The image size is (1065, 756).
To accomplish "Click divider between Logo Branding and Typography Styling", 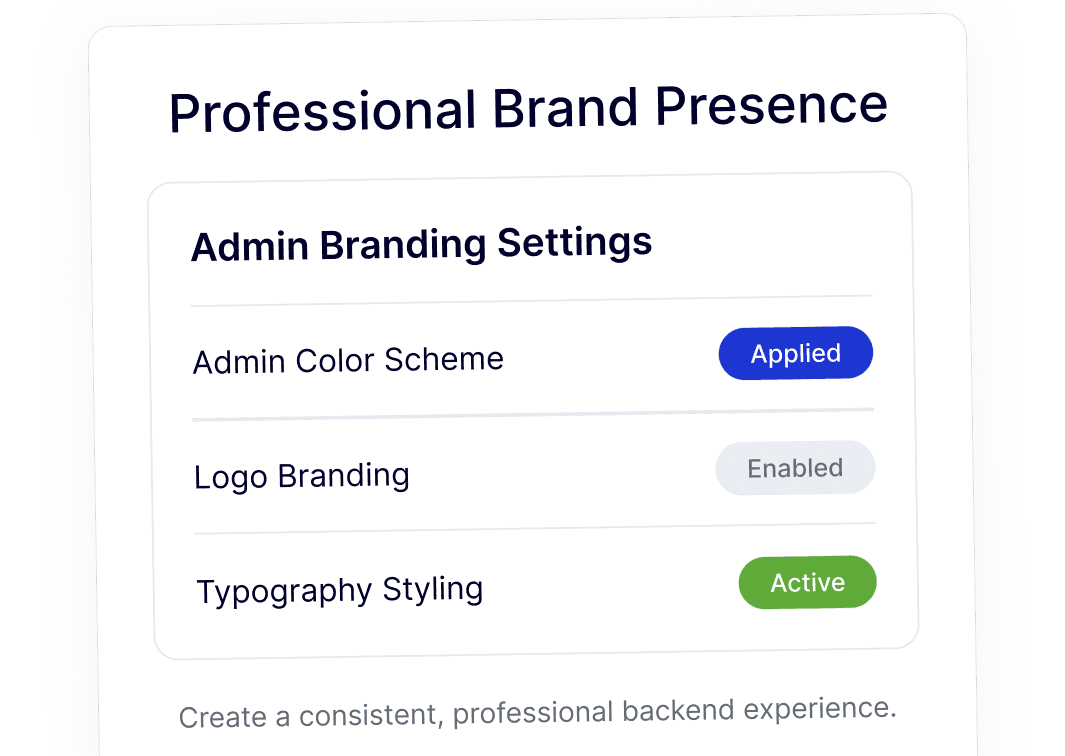I will coord(534,528).
